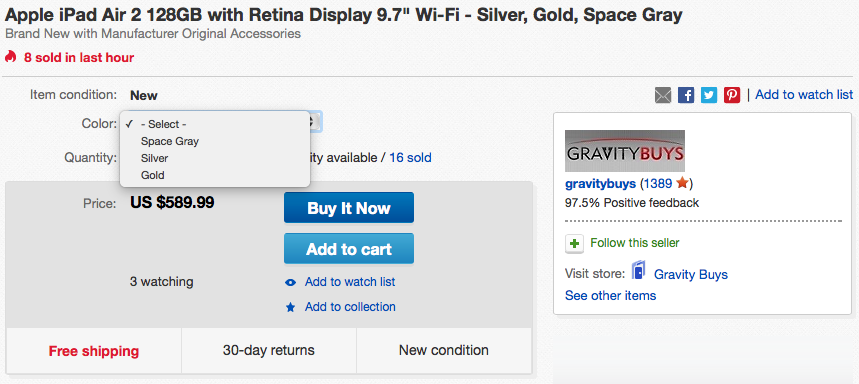The height and width of the screenshot is (384, 859).
Task: Open gravitybuys seller profile link
Action: [600, 184]
